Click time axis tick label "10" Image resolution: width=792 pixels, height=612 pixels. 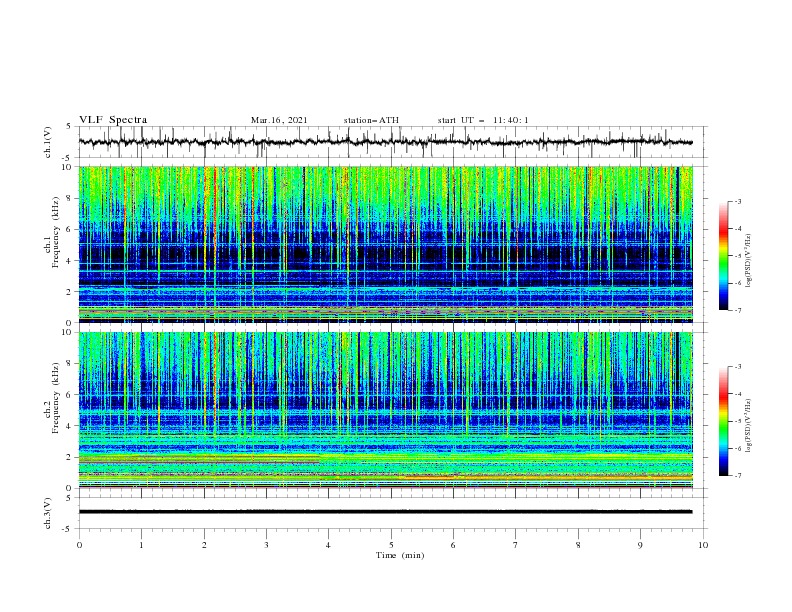point(703,545)
